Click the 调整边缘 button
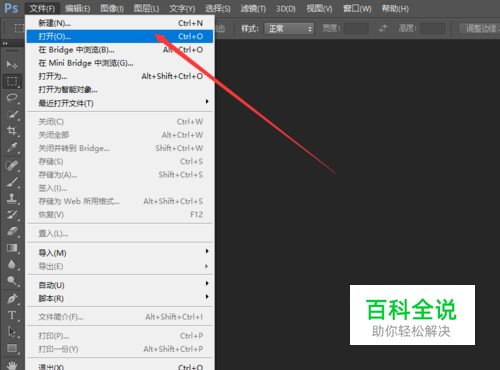The image size is (500, 370). 479,29
